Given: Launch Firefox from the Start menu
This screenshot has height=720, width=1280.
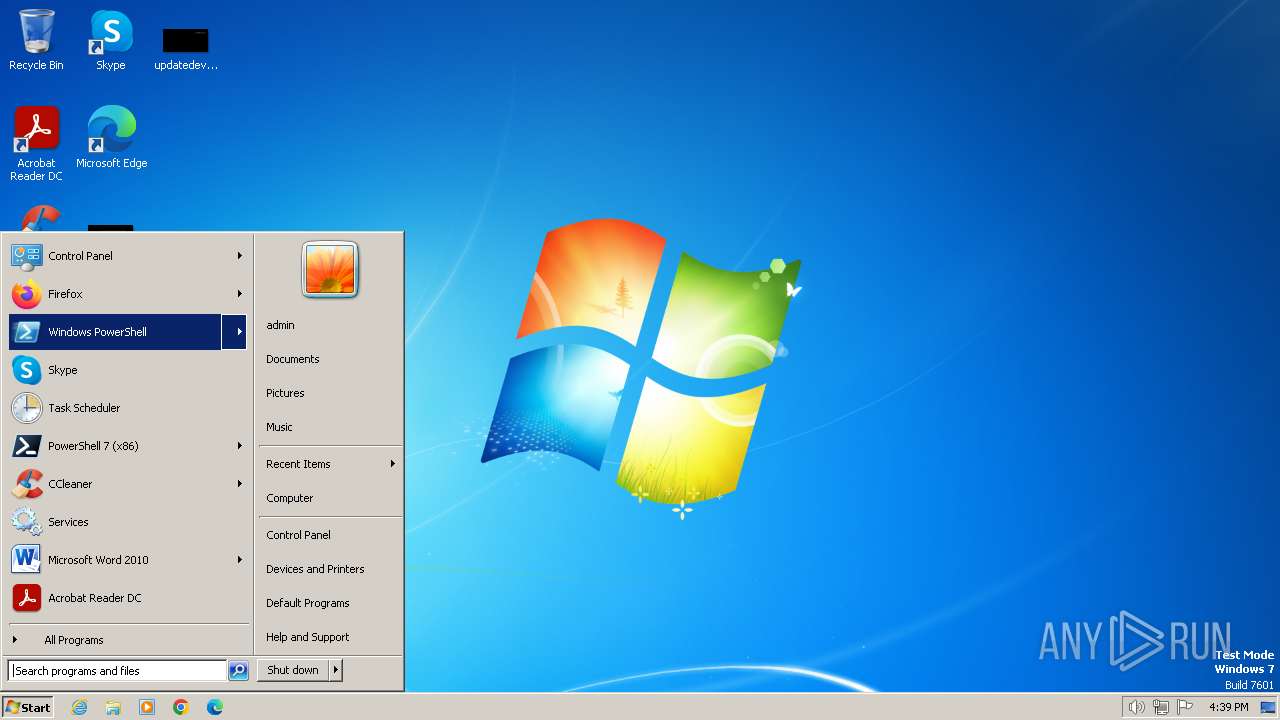Looking at the screenshot, I should point(127,294).
